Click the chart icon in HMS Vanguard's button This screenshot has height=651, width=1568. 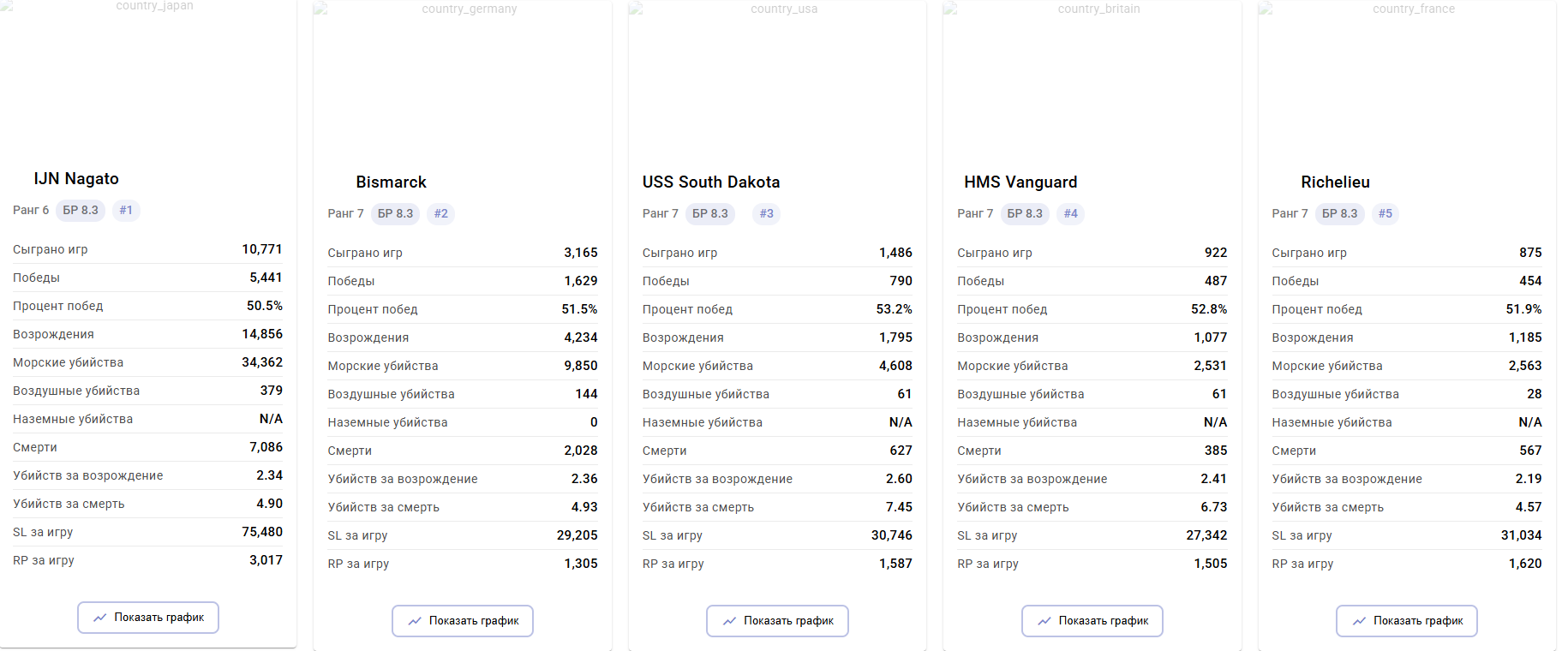coord(1044,621)
